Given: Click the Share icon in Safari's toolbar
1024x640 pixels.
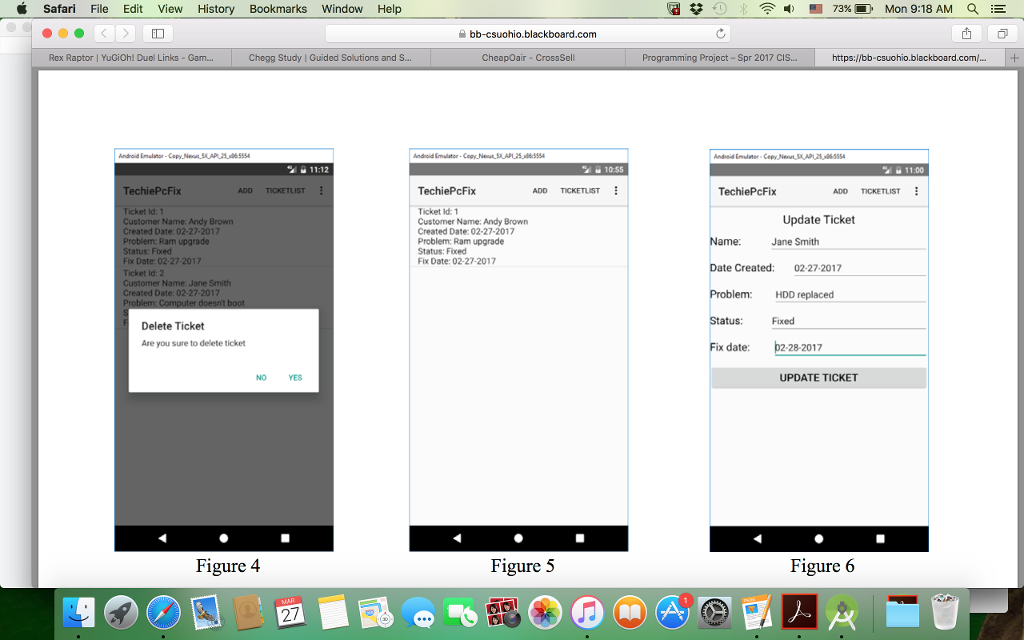Looking at the screenshot, I should (x=966, y=32).
